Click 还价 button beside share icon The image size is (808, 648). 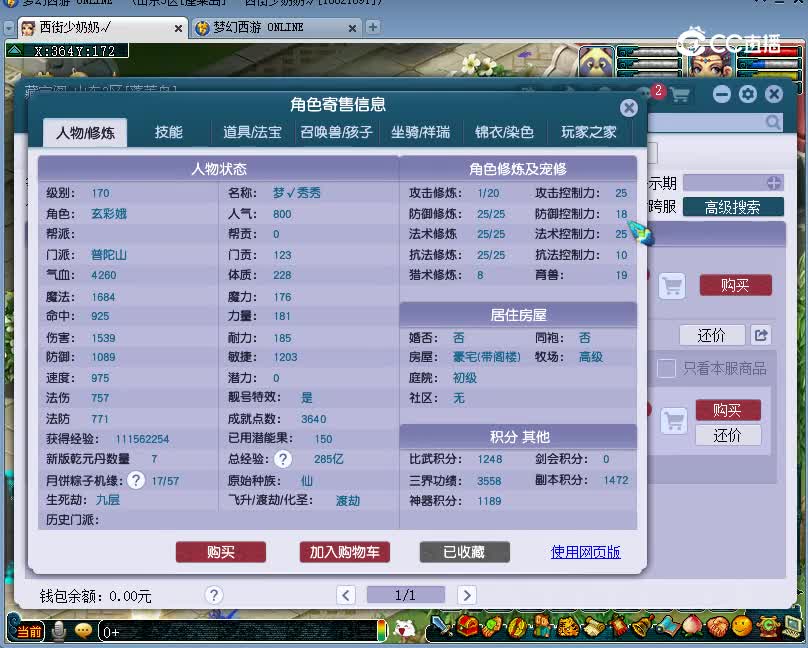712,335
